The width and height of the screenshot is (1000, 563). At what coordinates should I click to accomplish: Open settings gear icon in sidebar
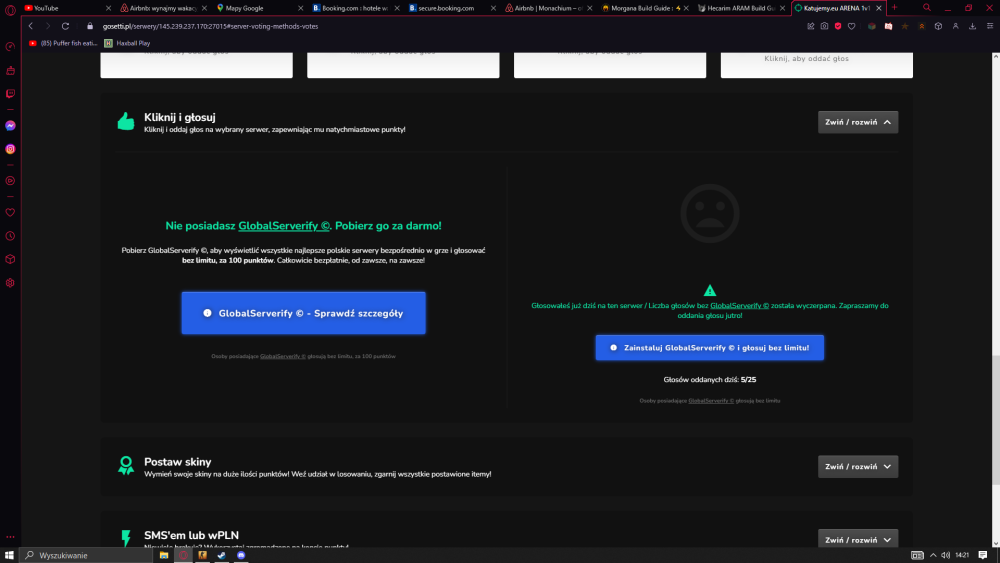pos(10,283)
